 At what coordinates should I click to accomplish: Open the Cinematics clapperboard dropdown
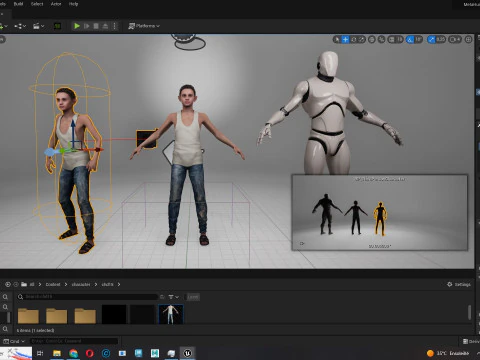pyautogui.click(x=38, y=26)
